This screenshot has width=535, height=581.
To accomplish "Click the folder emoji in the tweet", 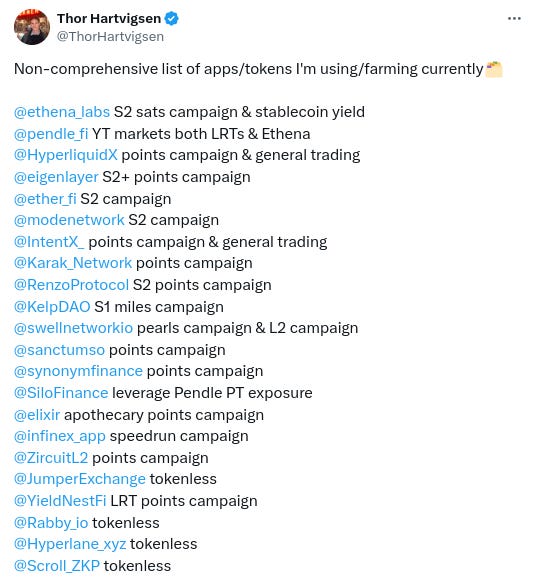I will point(494,69).
